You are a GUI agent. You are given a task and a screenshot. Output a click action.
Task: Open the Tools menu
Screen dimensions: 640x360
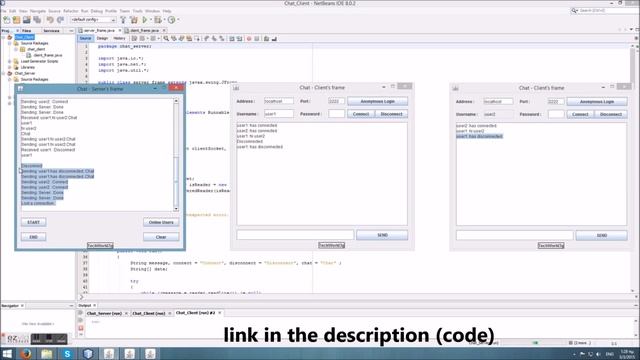[x=138, y=11]
